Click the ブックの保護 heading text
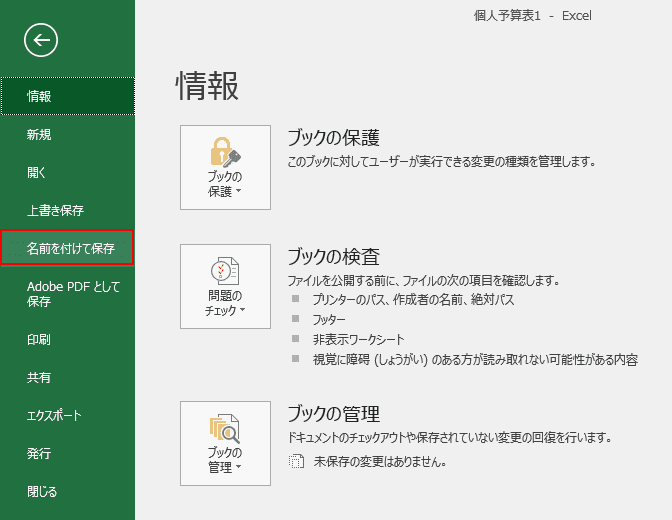Viewport: 672px width, 520px height. click(333, 138)
